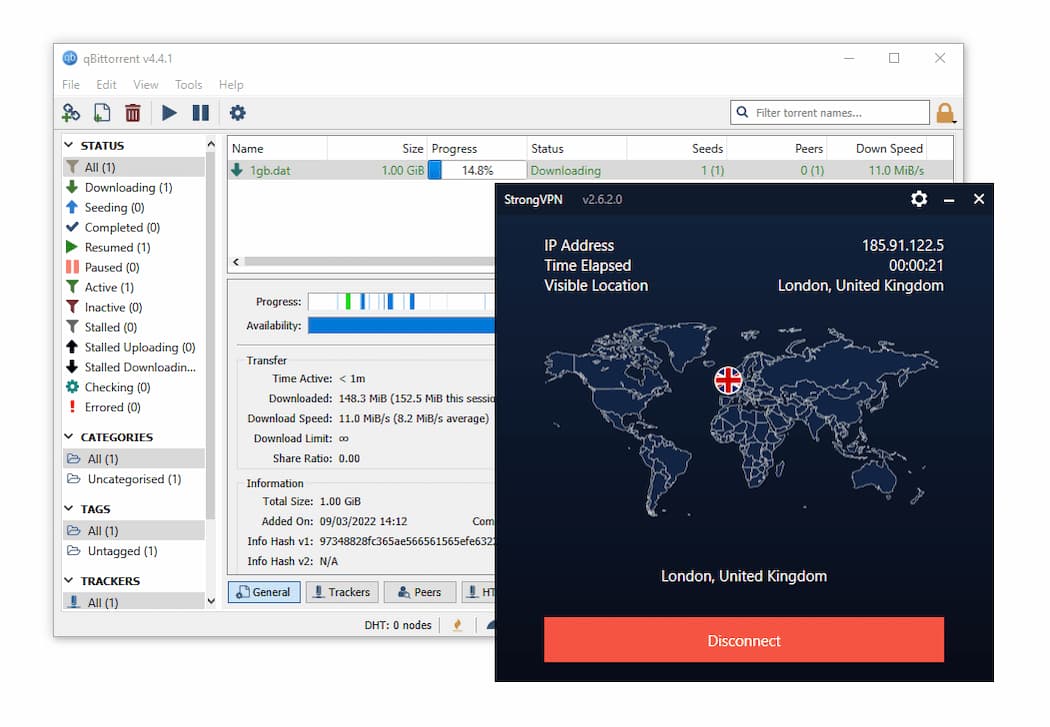1050x727 pixels.
Task: Select the Completed (0) filter
Action: pyautogui.click(x=133, y=227)
